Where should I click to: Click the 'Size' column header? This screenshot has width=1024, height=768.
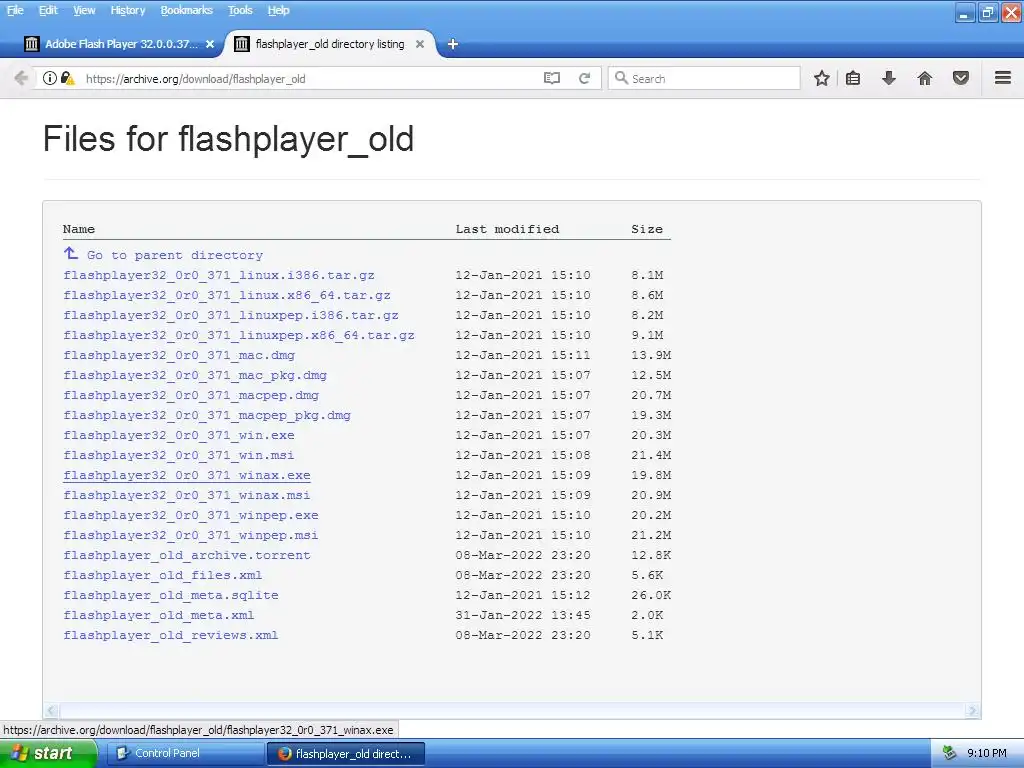pyautogui.click(x=647, y=229)
